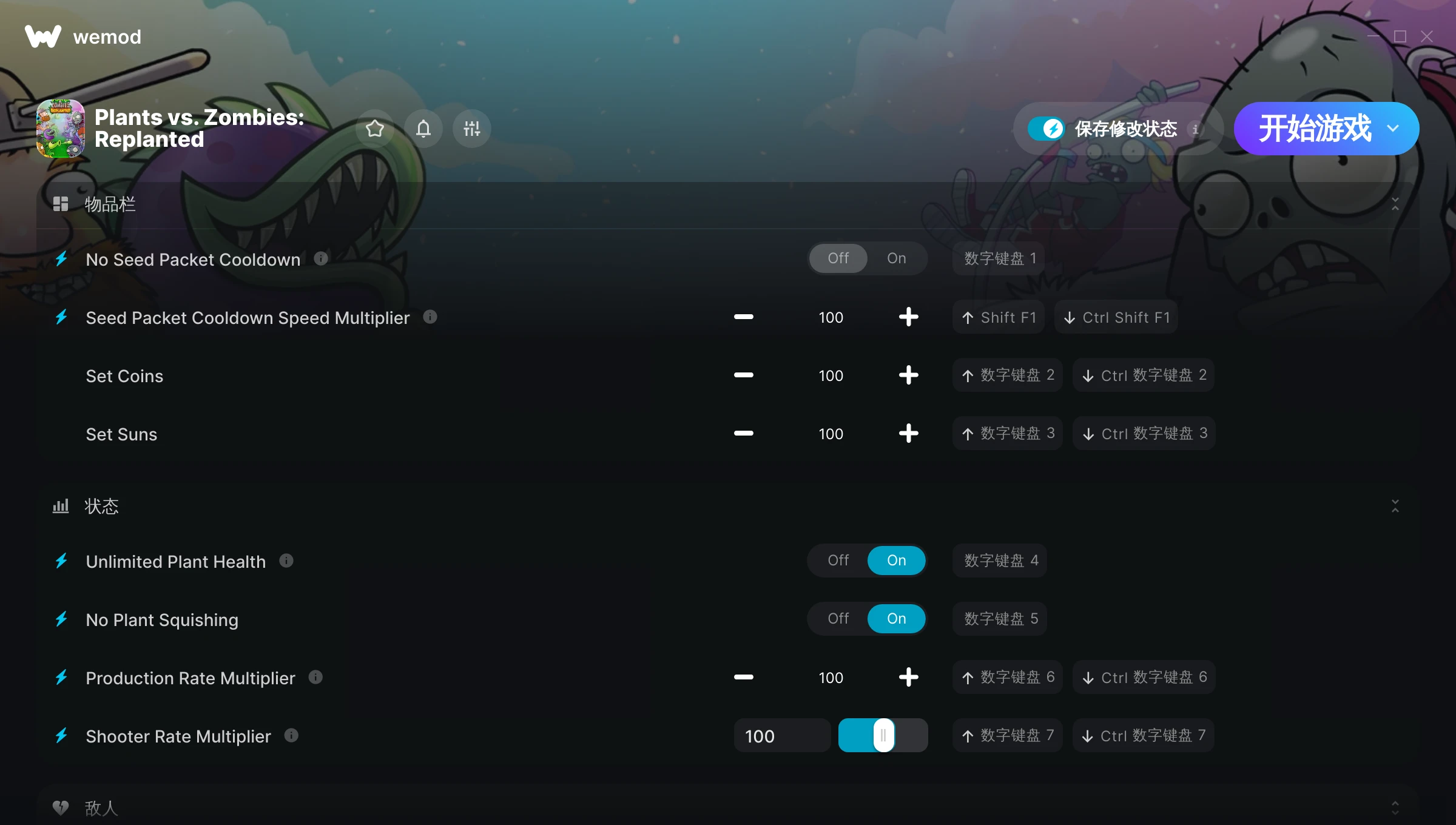Image resolution: width=1456 pixels, height=825 pixels.
Task: Expand the 敌人 section
Action: click(x=1395, y=808)
